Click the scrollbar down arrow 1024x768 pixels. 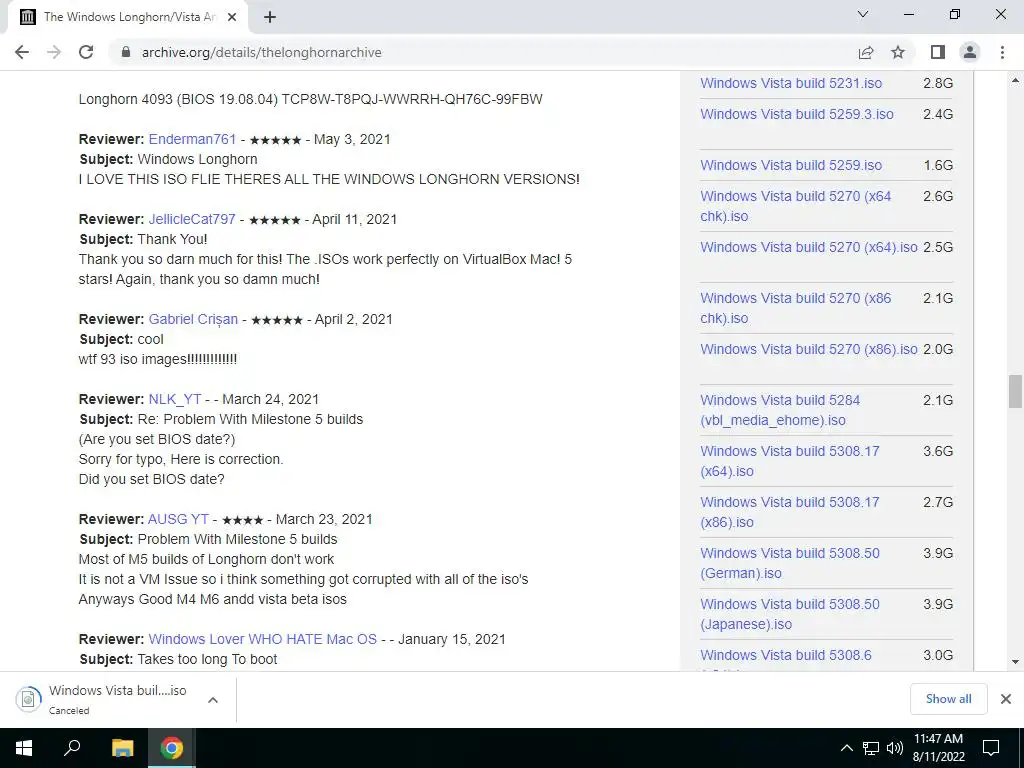pos(1015,662)
